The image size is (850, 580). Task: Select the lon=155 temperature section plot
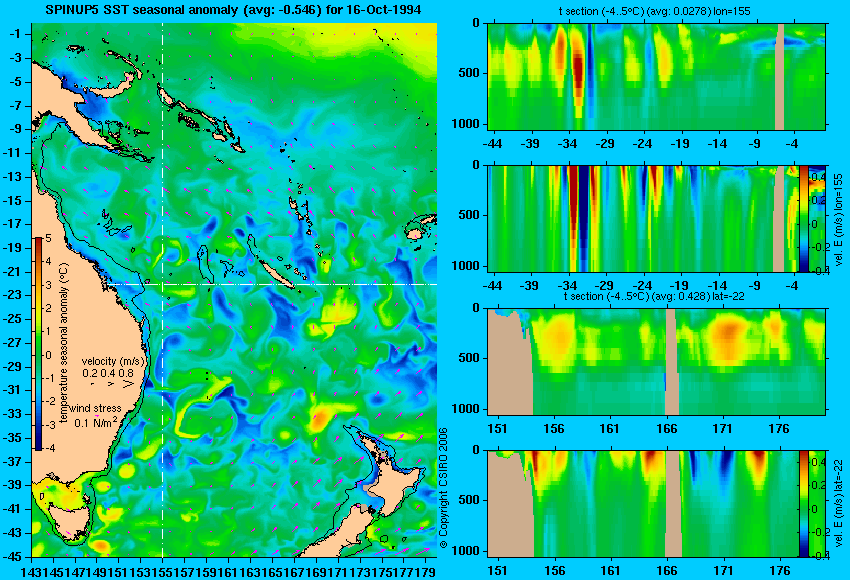click(x=656, y=76)
